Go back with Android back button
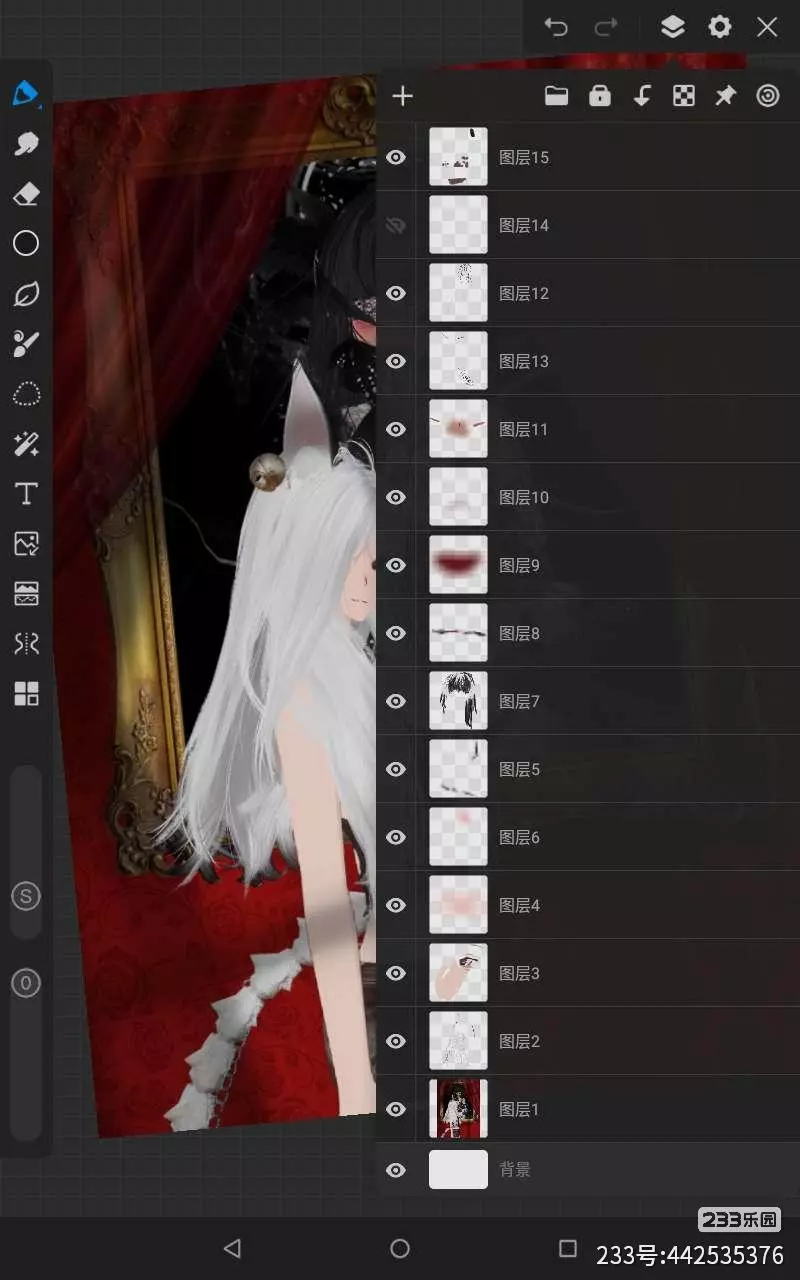Screen dimensions: 800x1280 point(232,1248)
